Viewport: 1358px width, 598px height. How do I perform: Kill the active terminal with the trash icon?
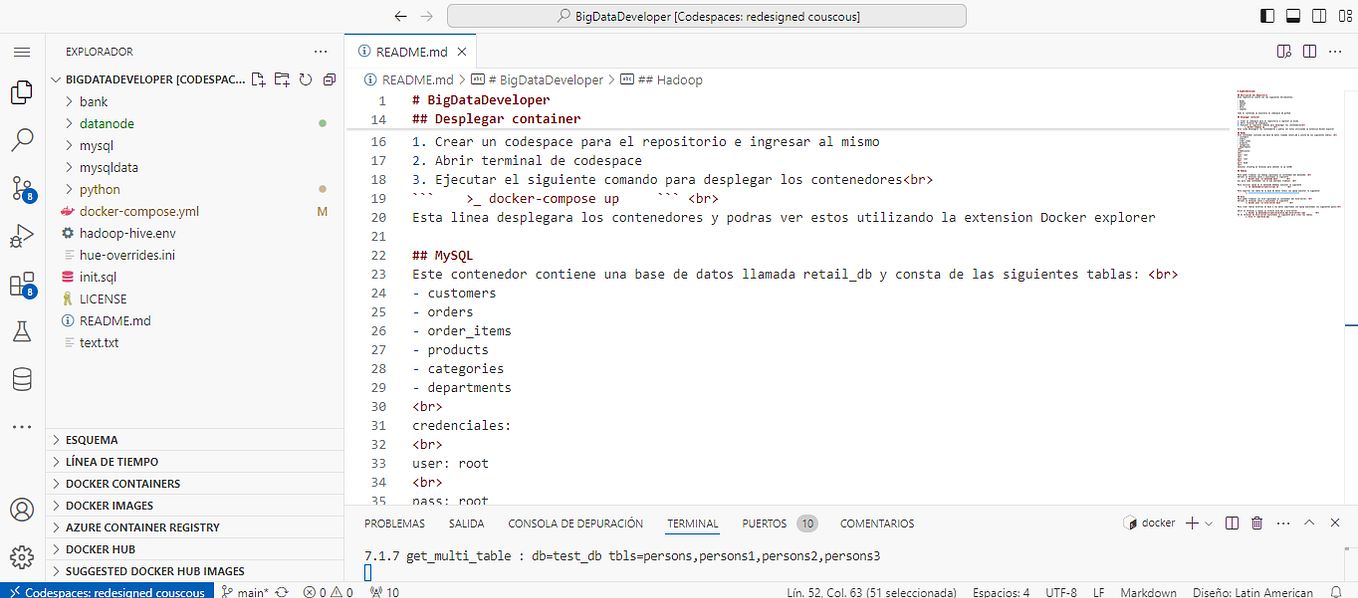tap(1257, 522)
